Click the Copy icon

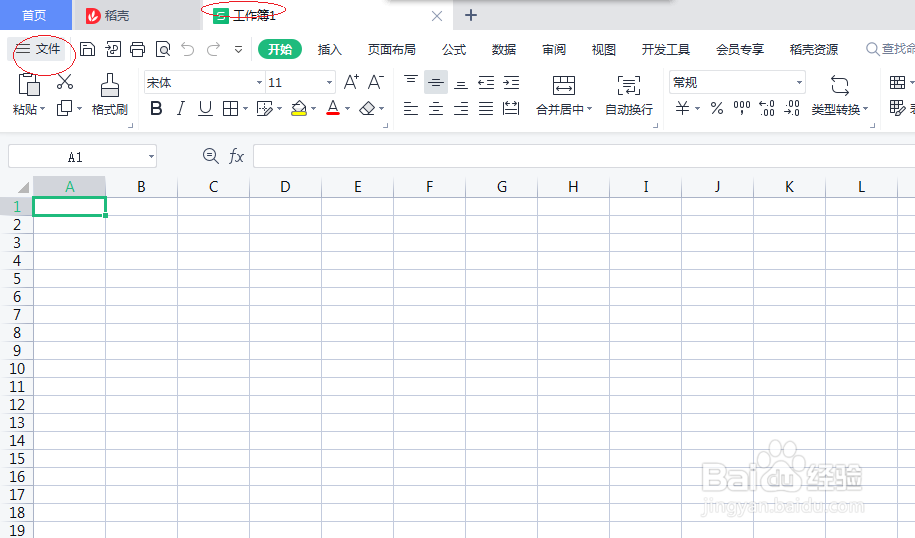click(x=64, y=108)
